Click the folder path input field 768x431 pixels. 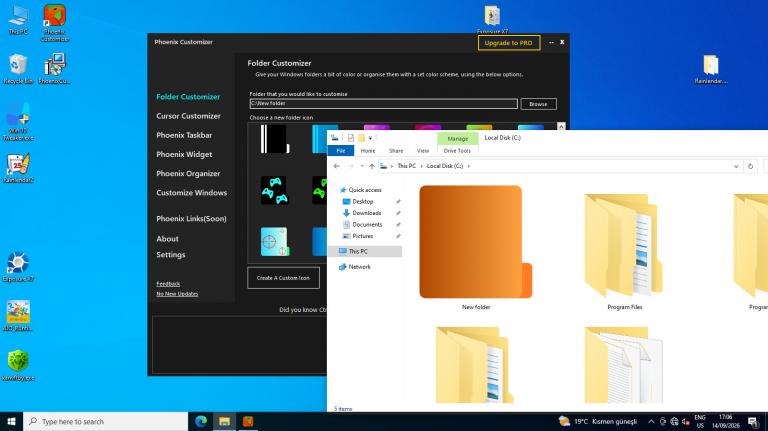384,103
